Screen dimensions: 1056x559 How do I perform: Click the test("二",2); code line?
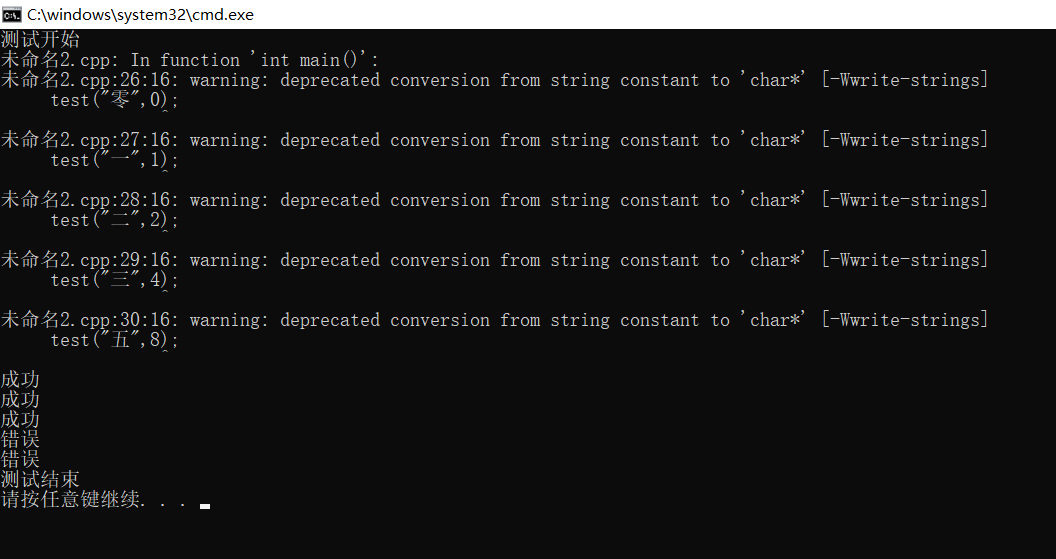[x=114, y=220]
